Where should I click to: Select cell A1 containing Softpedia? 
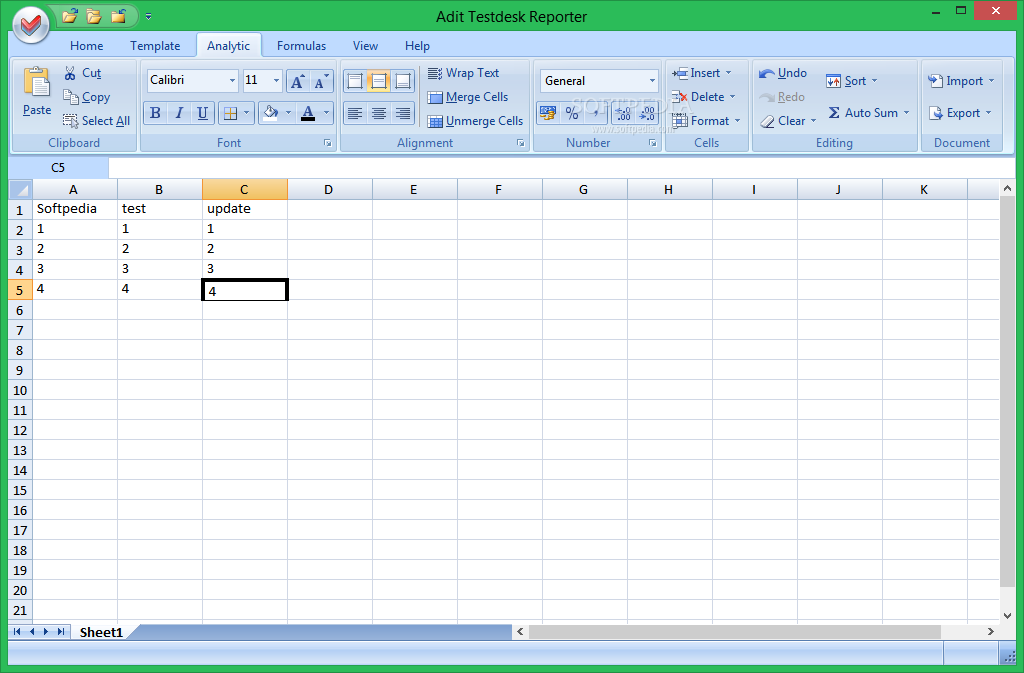coord(75,209)
